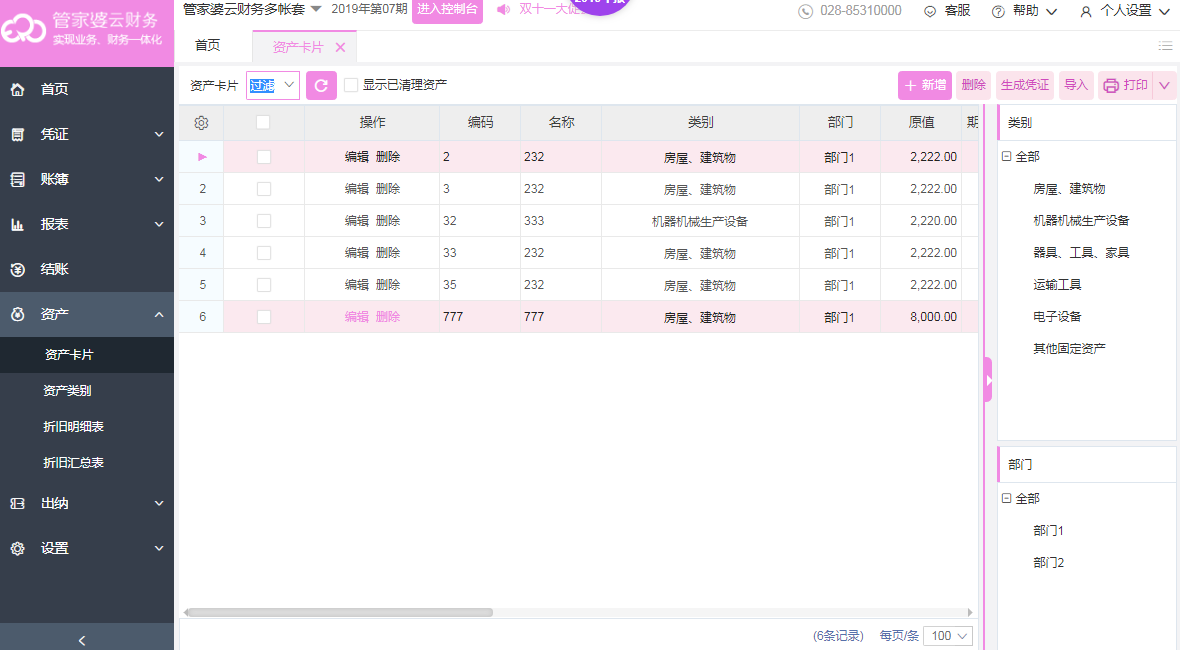The width and height of the screenshot is (1180, 650).
Task: Collapse the 类别 全部 tree node
Action: (1006, 156)
